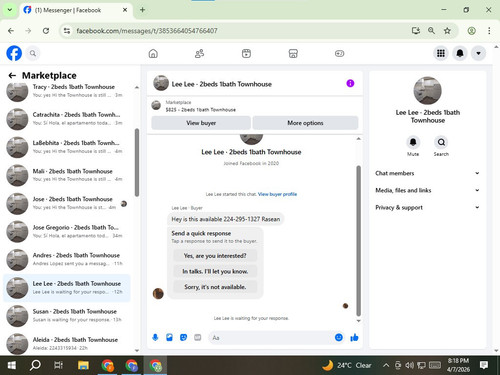Open Chrome zoom magnifier icon
Screen dimensions: 500x375
(x=431, y=31)
